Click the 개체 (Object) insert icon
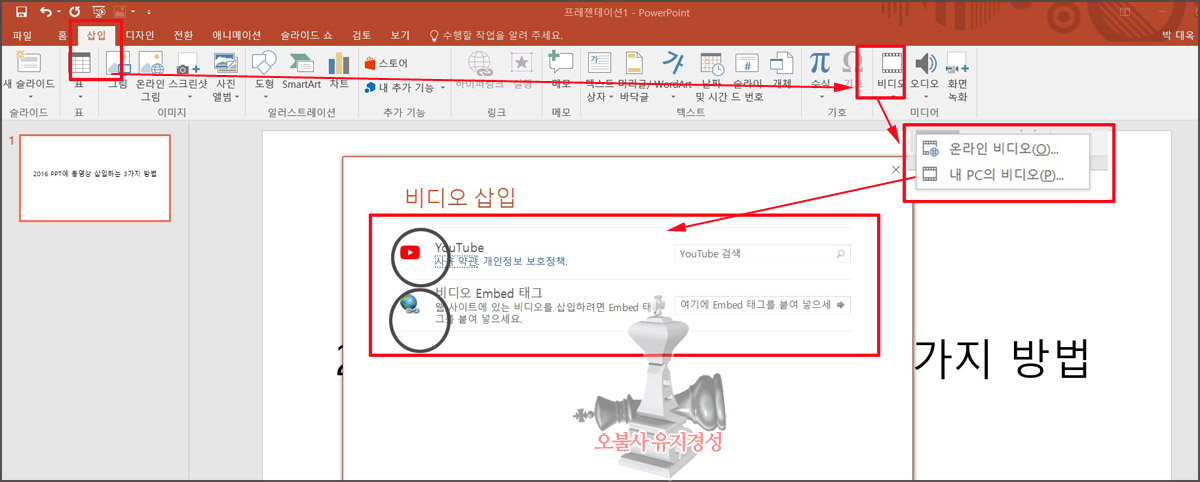 [x=782, y=64]
